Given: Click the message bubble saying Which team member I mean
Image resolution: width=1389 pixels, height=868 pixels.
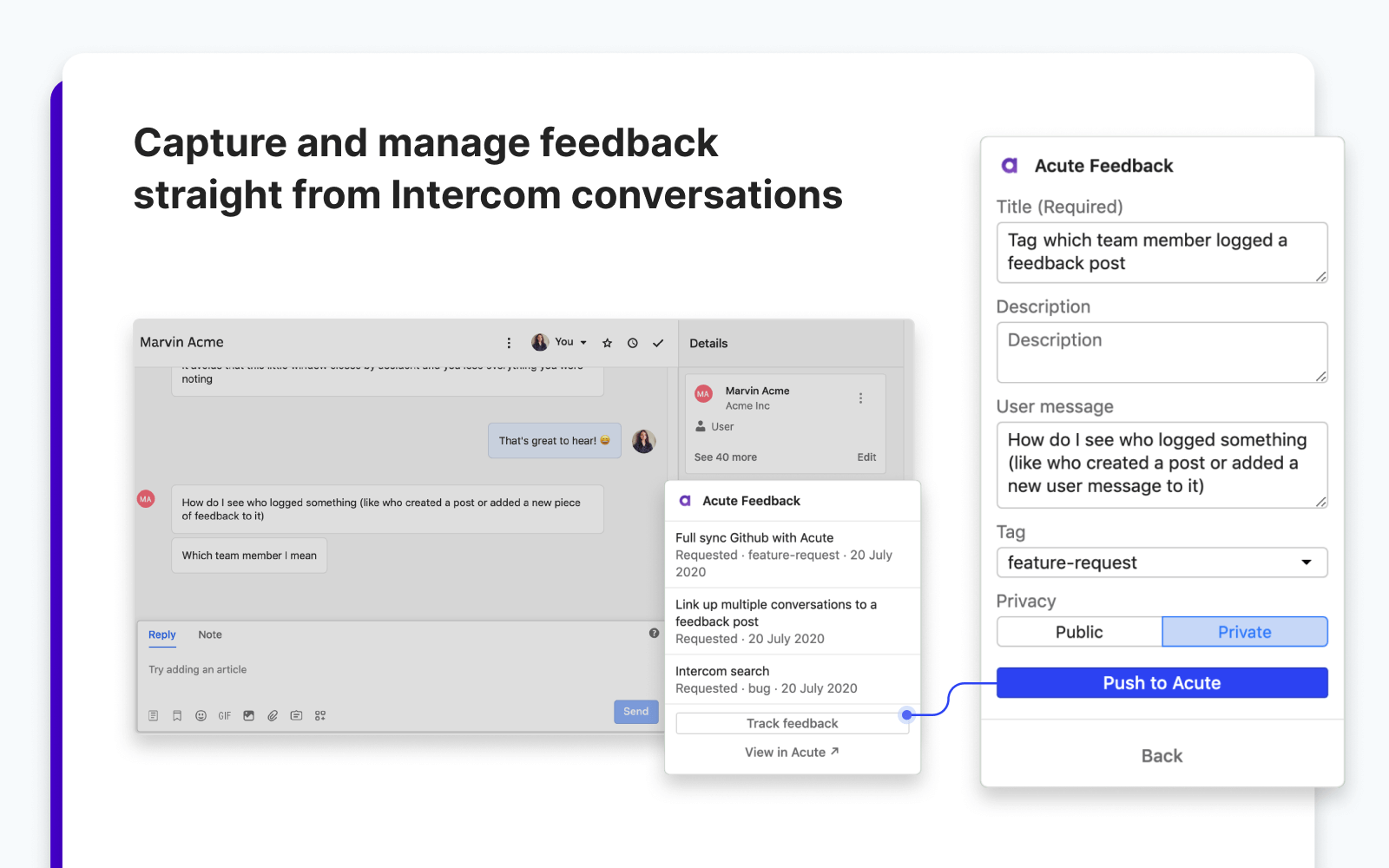Looking at the screenshot, I should point(249,556).
